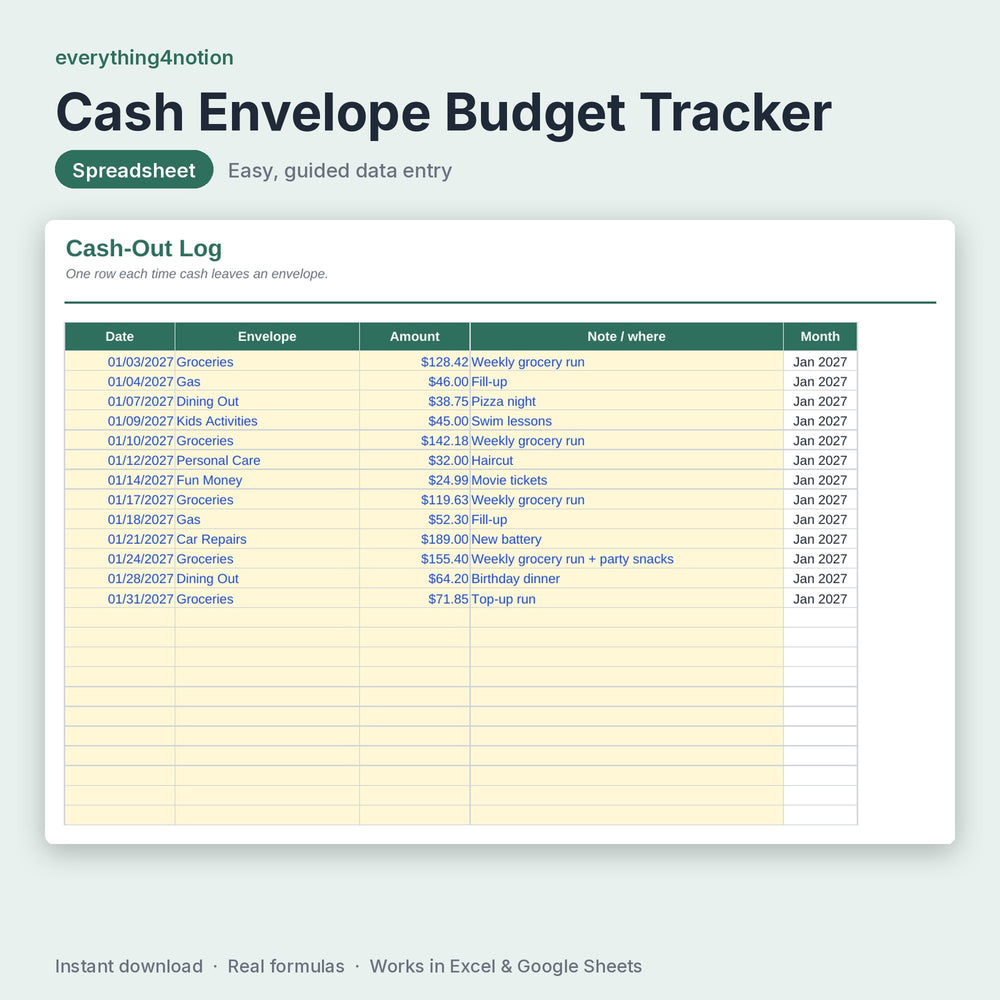Screen dimensions: 1000x1000
Task: Click the Cash Envelope Budget Tracker heading
Action: click(x=444, y=113)
